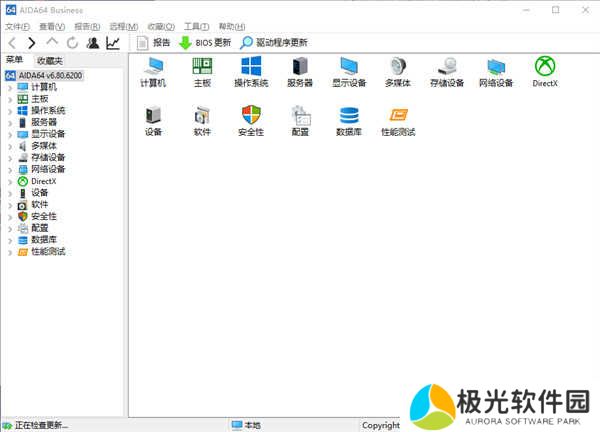Open the 主板 motherboard icon in main panel
This screenshot has height=432, width=600.
pyautogui.click(x=202, y=68)
